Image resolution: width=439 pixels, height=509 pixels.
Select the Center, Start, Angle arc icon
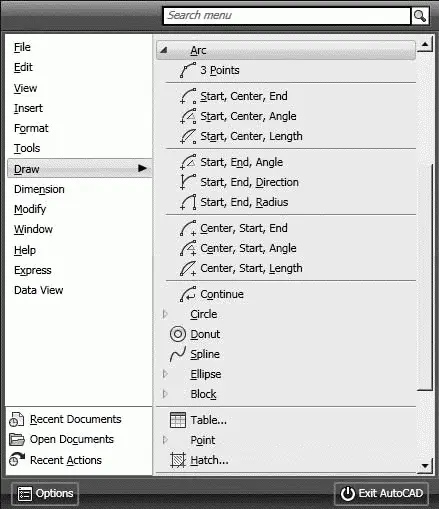188,248
